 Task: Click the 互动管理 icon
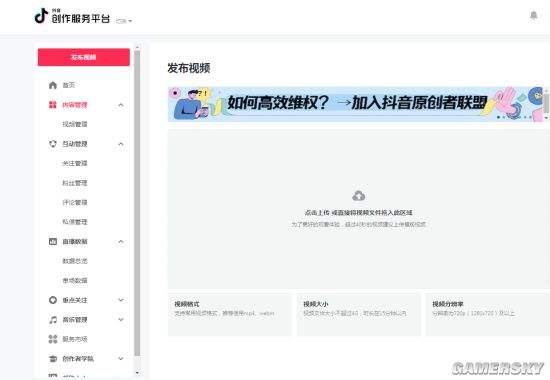pyautogui.click(x=53, y=144)
